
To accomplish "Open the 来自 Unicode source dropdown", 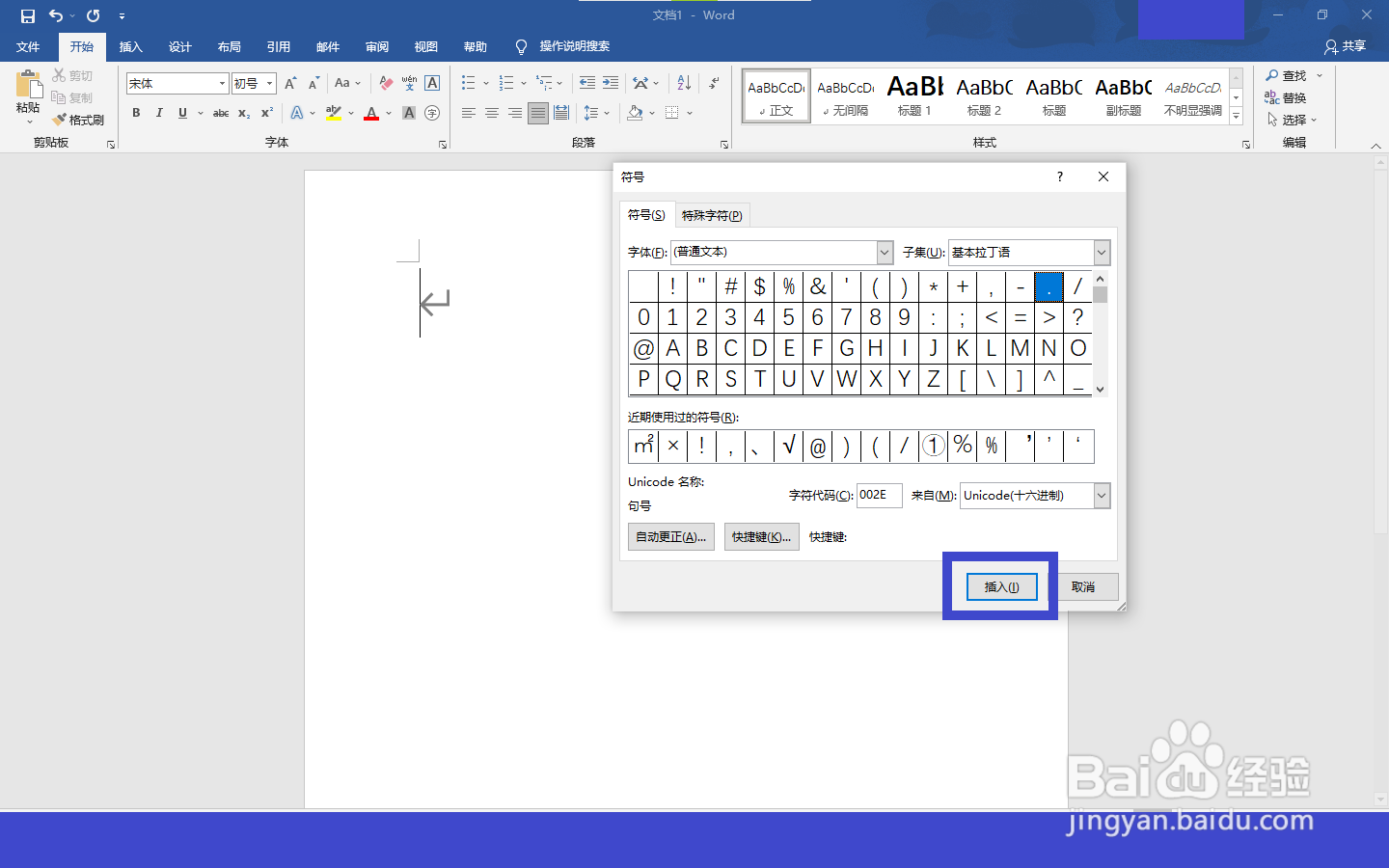I will (1102, 496).
